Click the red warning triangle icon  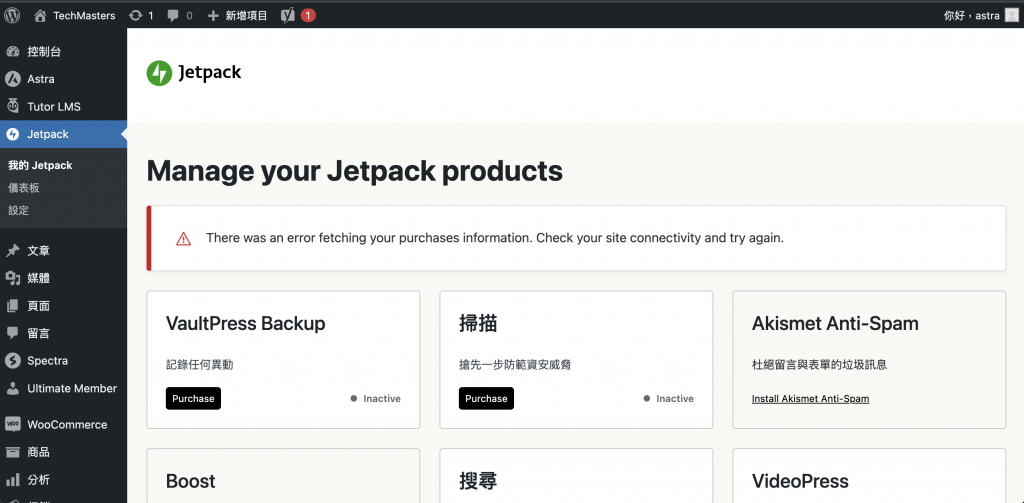tap(184, 238)
